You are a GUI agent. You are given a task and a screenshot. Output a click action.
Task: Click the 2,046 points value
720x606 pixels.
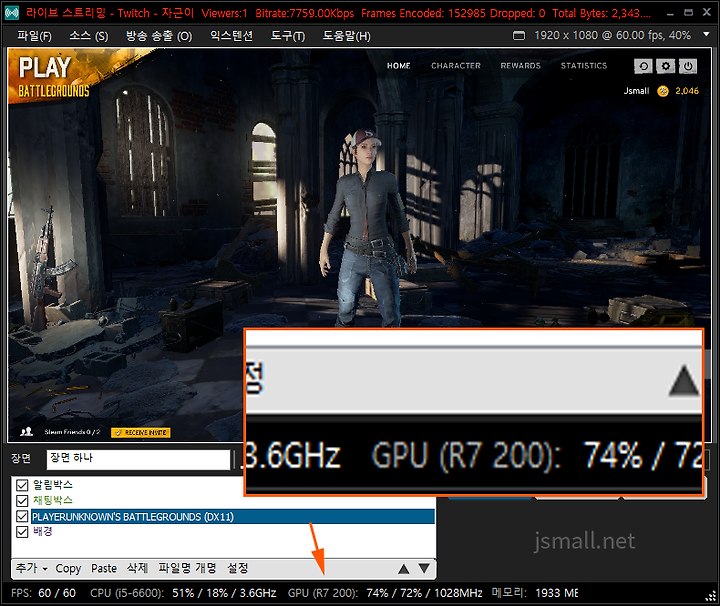click(687, 91)
